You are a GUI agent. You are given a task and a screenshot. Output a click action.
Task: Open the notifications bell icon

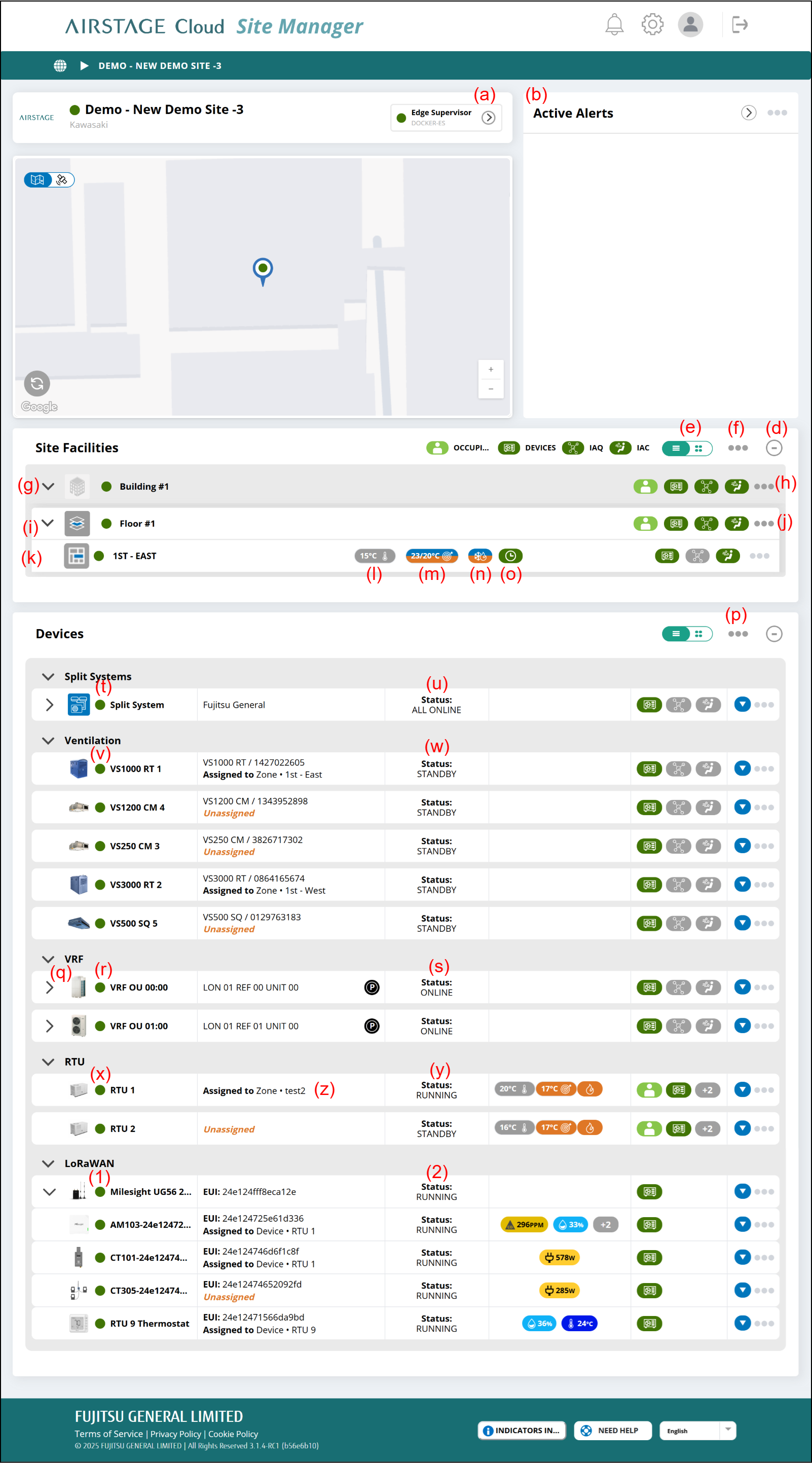(x=614, y=25)
